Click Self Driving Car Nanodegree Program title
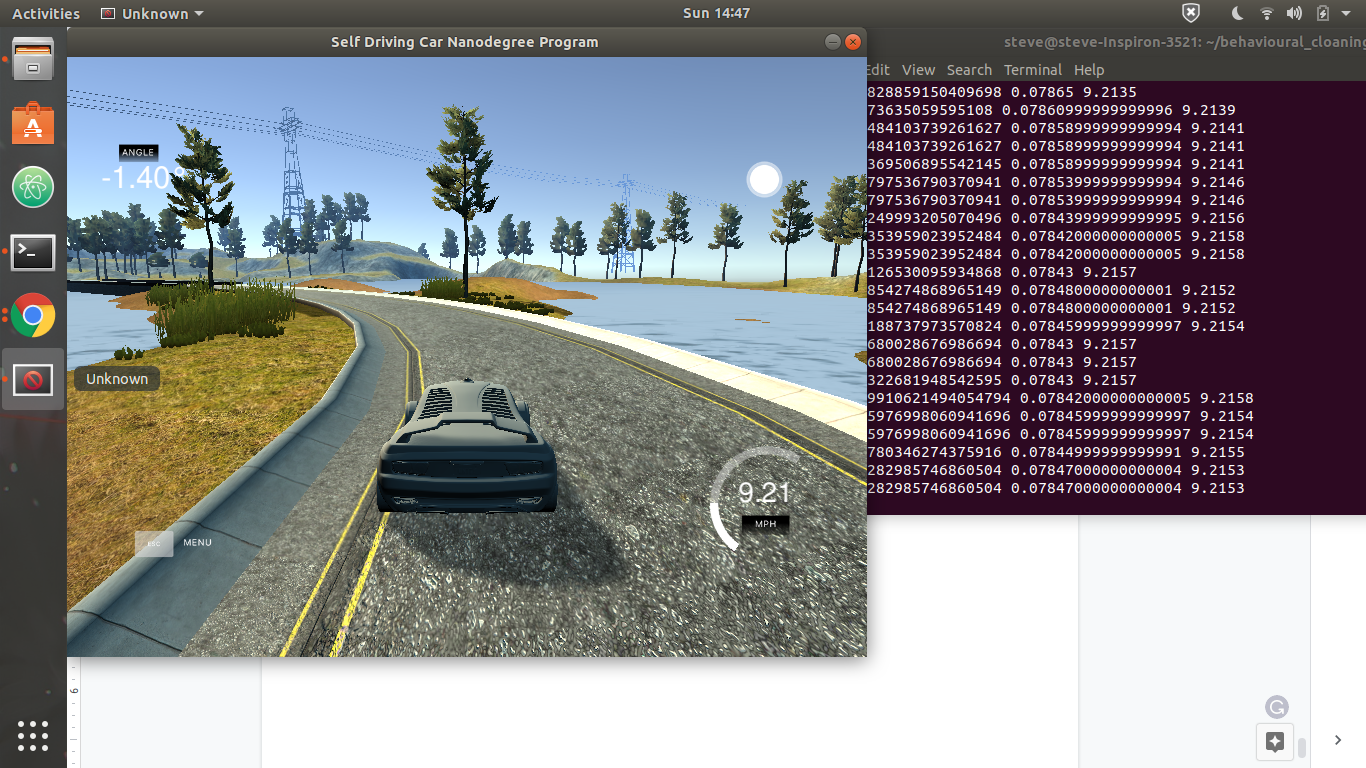This screenshot has height=768, width=1366. [465, 42]
